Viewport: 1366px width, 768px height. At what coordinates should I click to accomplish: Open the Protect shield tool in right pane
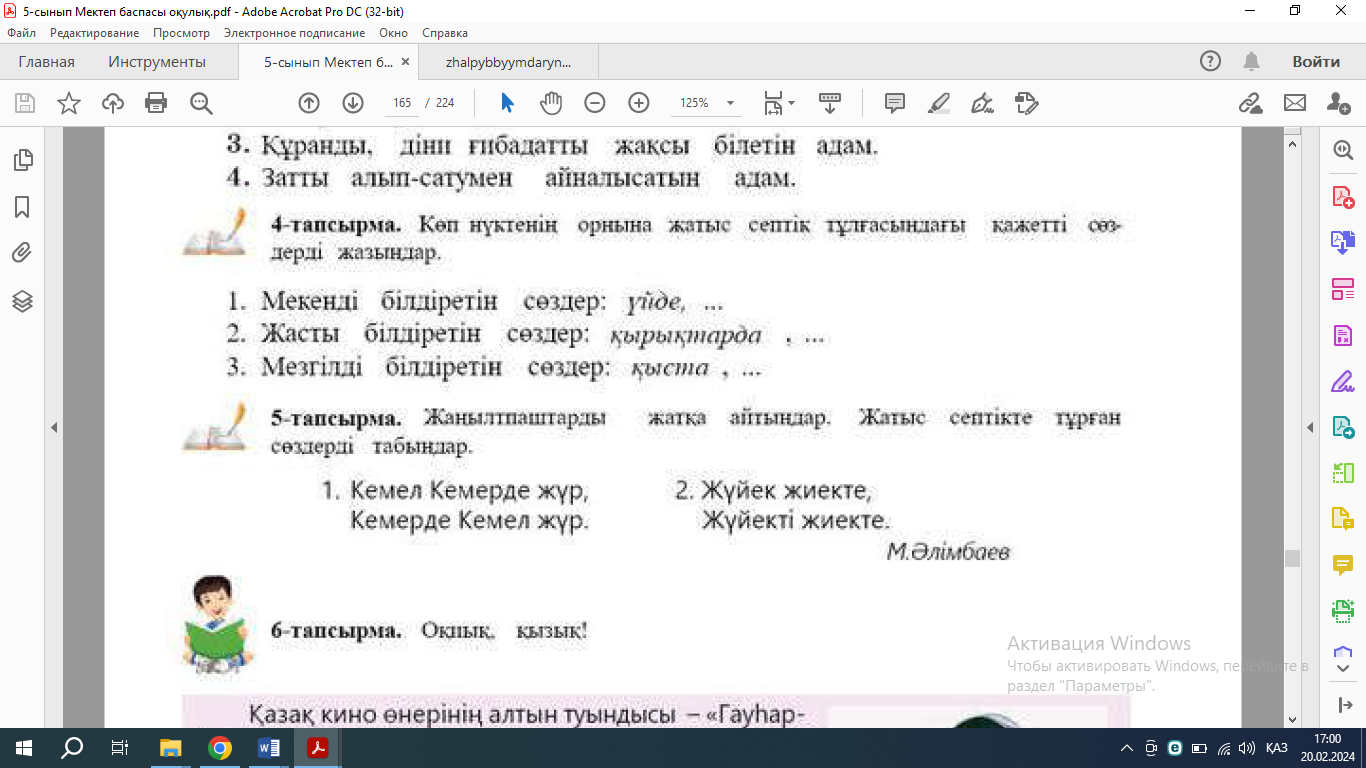click(x=1343, y=653)
